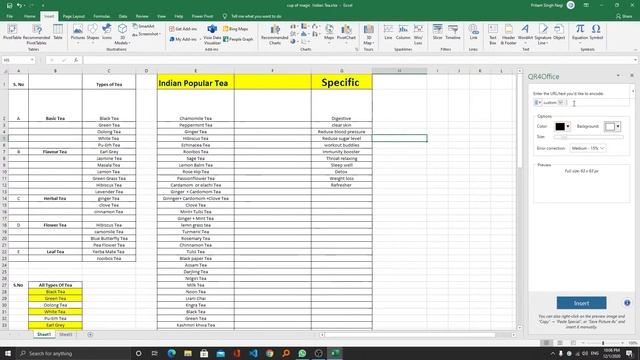Insert a Link

point(473,32)
